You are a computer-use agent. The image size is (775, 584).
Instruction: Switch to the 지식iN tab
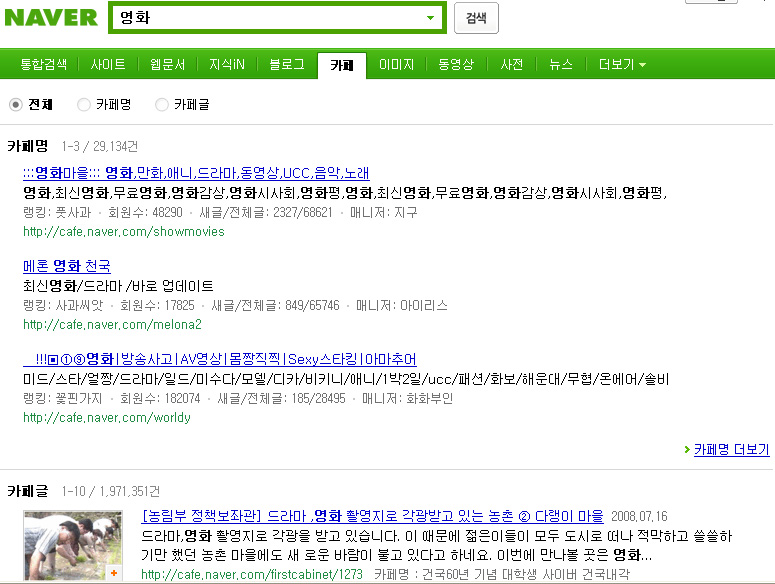point(227,64)
